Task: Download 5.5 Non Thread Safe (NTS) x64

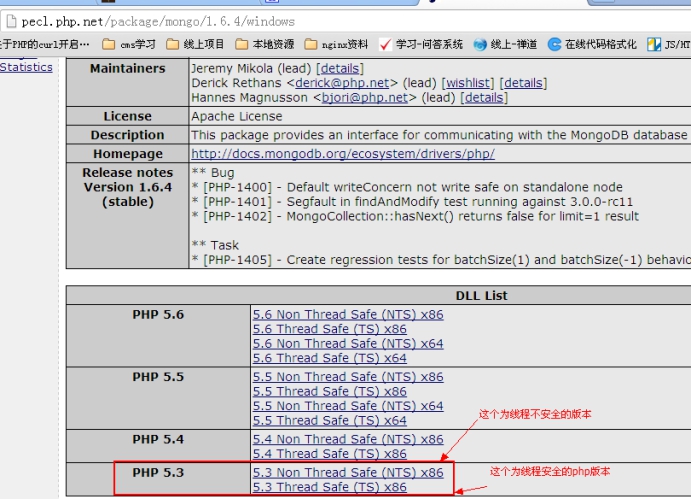Action: [348, 406]
